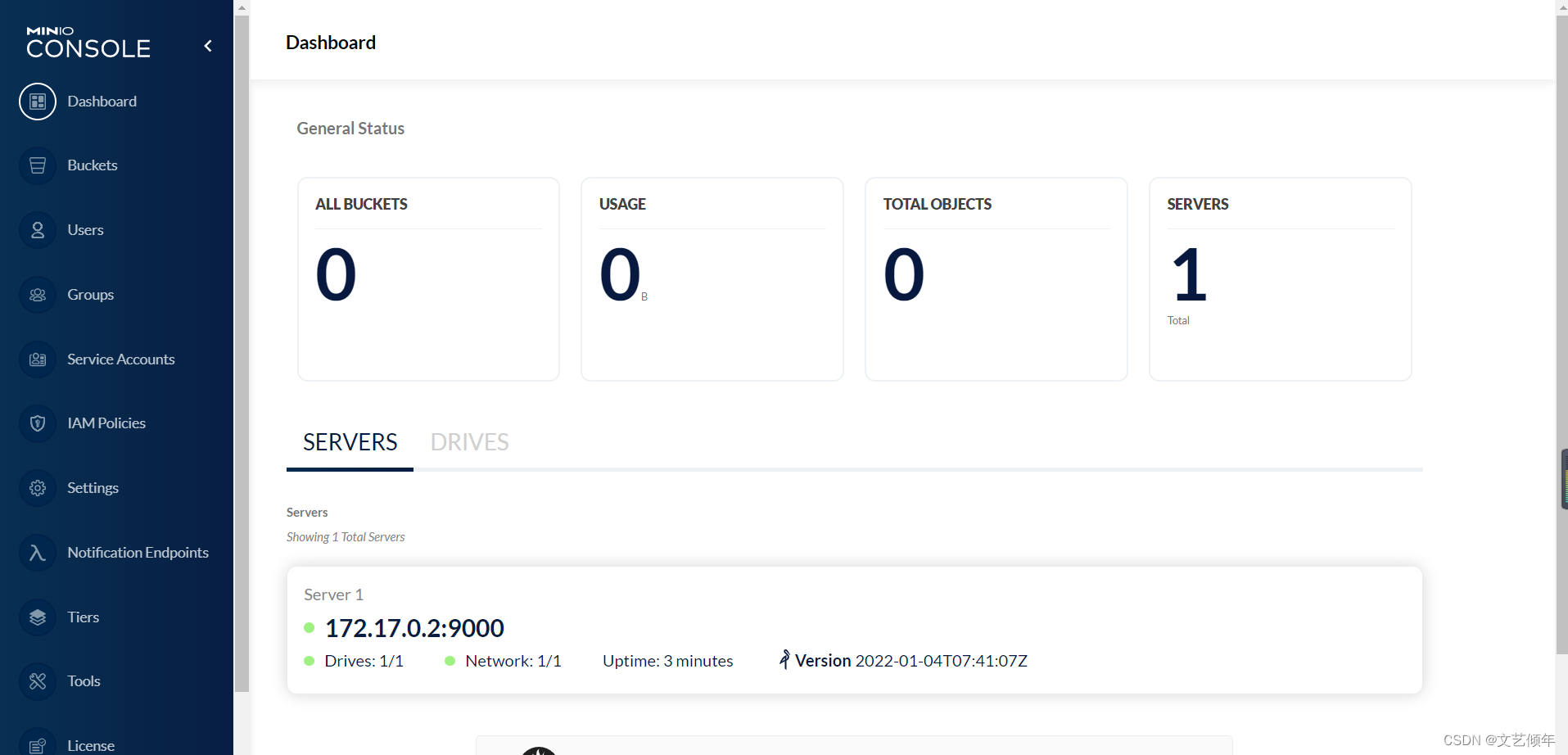Image resolution: width=1568 pixels, height=755 pixels.
Task: Open the Dashboard menu entry
Action: [x=102, y=102]
